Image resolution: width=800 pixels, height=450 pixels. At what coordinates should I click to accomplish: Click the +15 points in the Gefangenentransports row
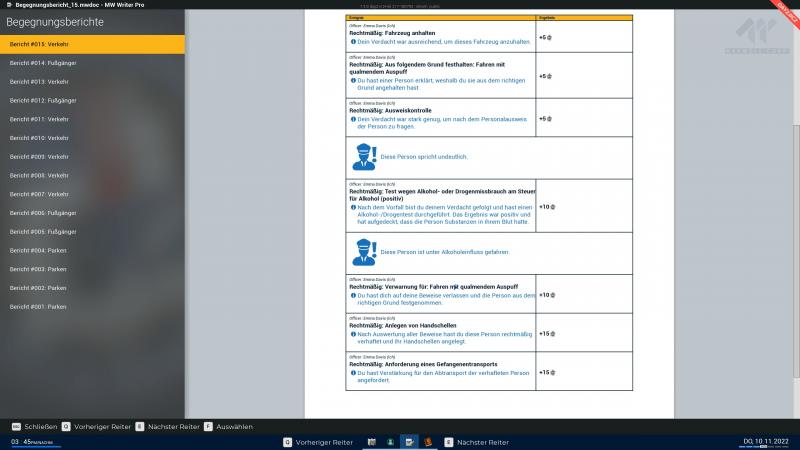[x=547, y=372]
